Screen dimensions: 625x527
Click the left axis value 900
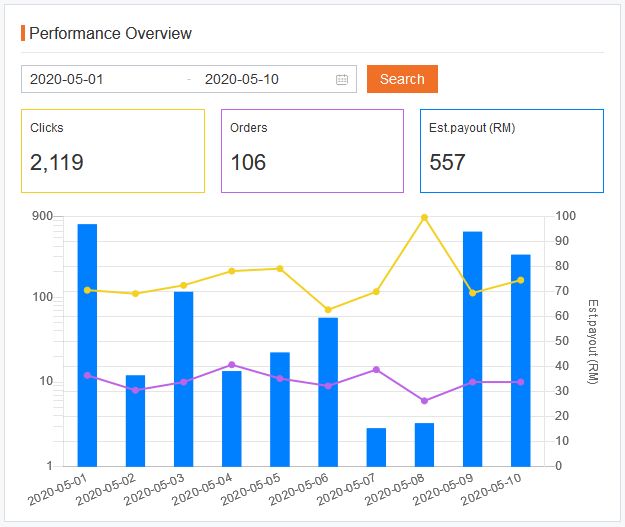[x=42, y=216]
